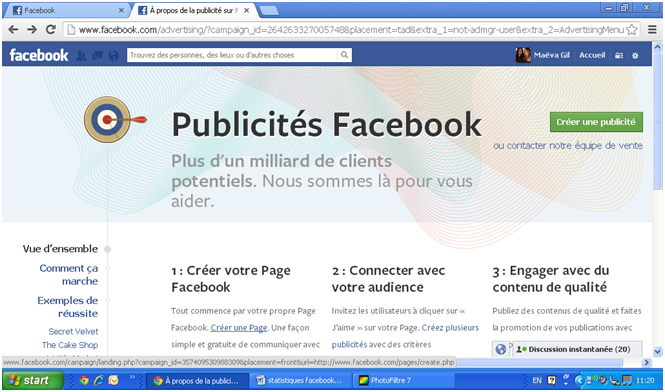This screenshot has width=665, height=392.
Task: Click vertical scrollbar up arrow
Action: [658, 47]
